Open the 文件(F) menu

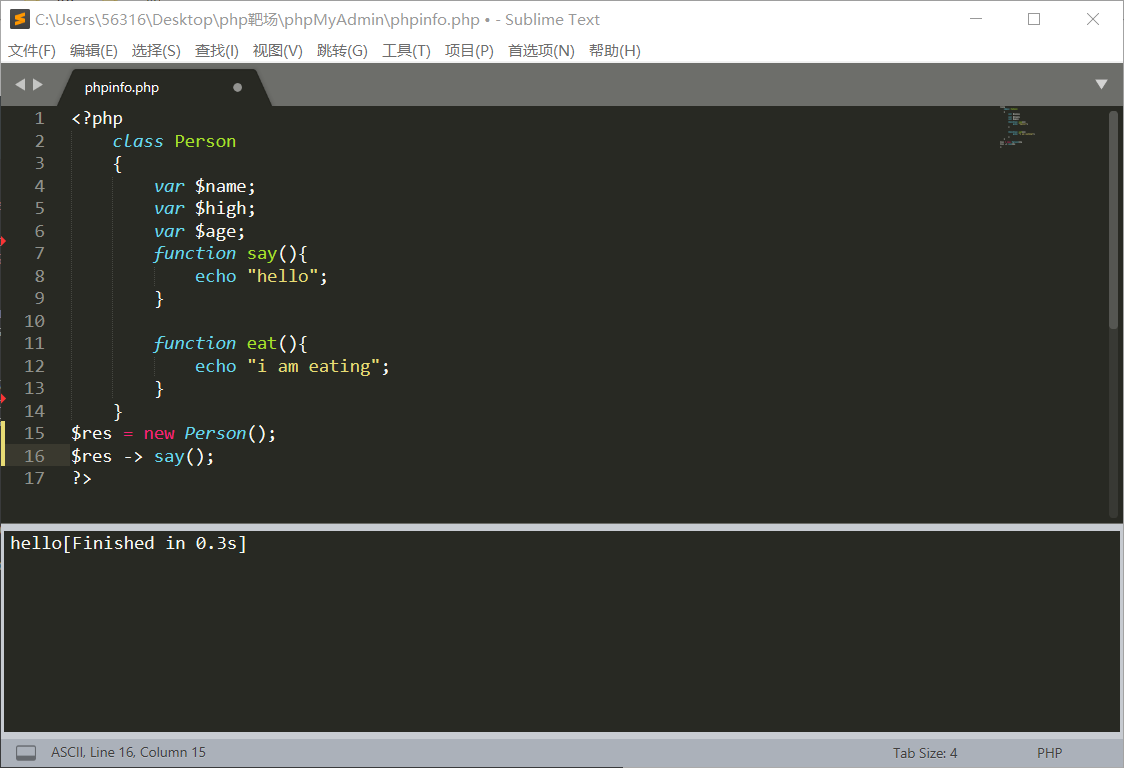point(32,51)
